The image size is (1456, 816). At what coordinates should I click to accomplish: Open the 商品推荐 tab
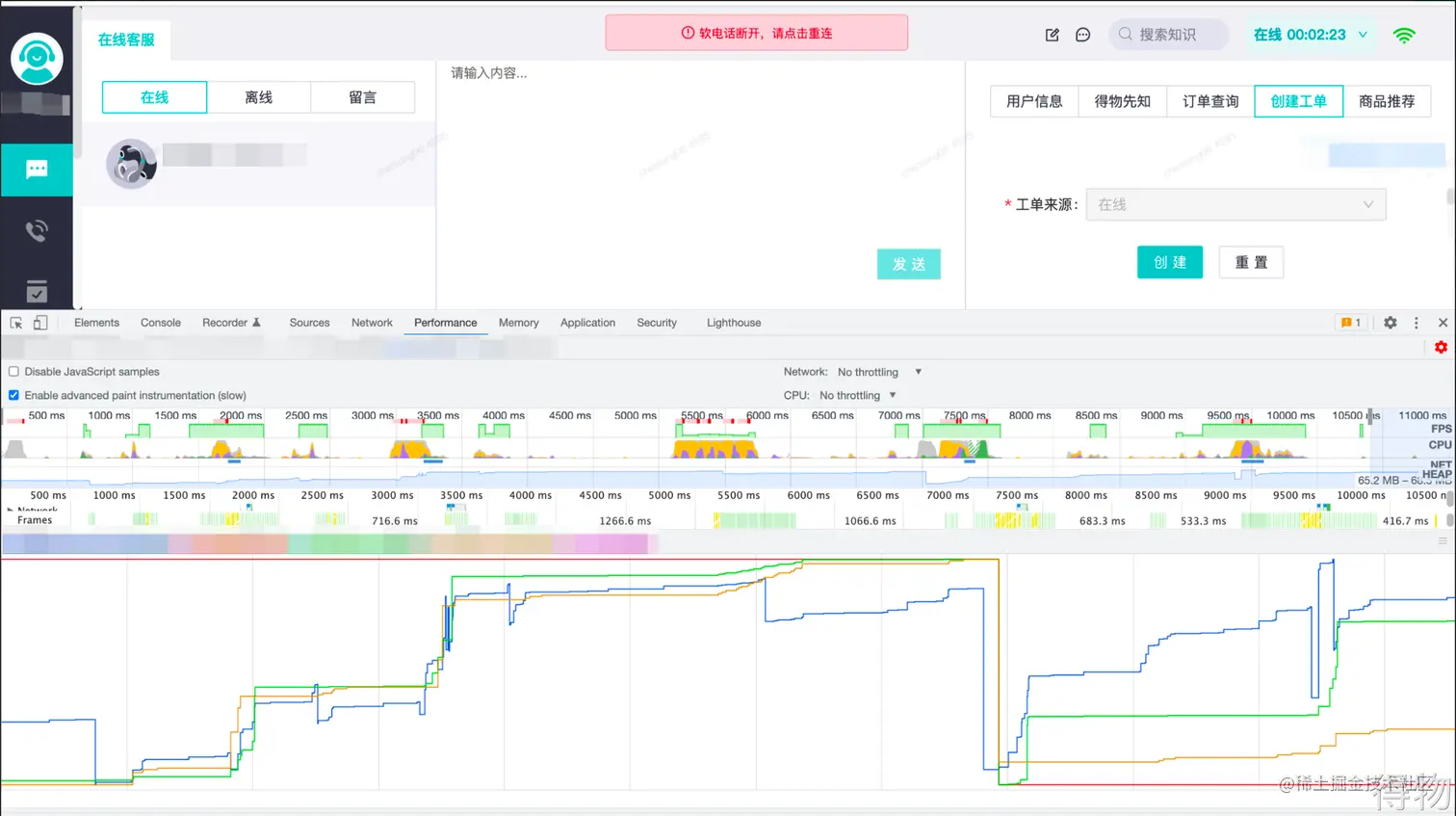tap(1387, 101)
